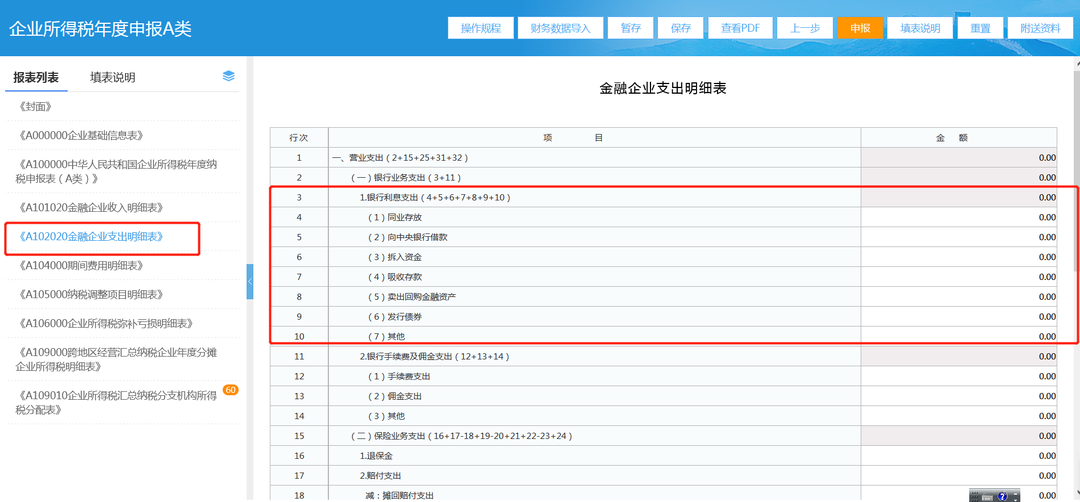
Task: Click the layers stack icon in sidebar
Action: [229, 76]
